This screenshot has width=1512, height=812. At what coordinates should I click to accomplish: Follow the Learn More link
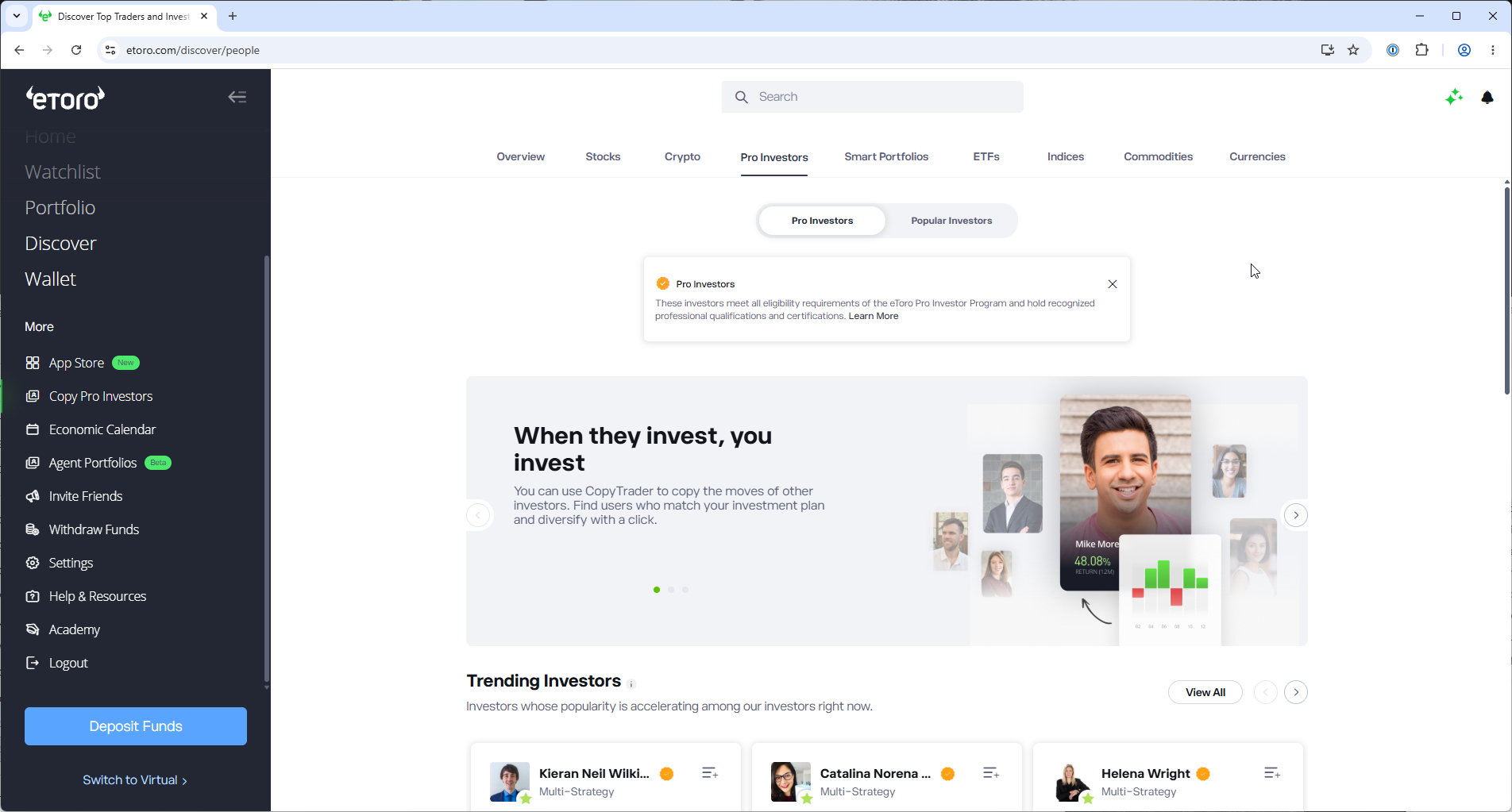[874, 316]
